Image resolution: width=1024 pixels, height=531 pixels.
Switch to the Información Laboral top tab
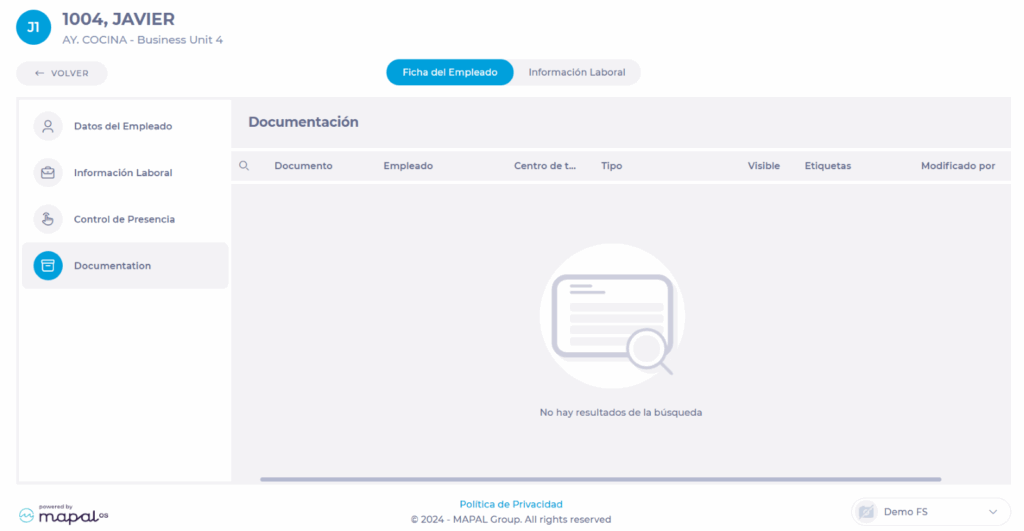coord(577,73)
